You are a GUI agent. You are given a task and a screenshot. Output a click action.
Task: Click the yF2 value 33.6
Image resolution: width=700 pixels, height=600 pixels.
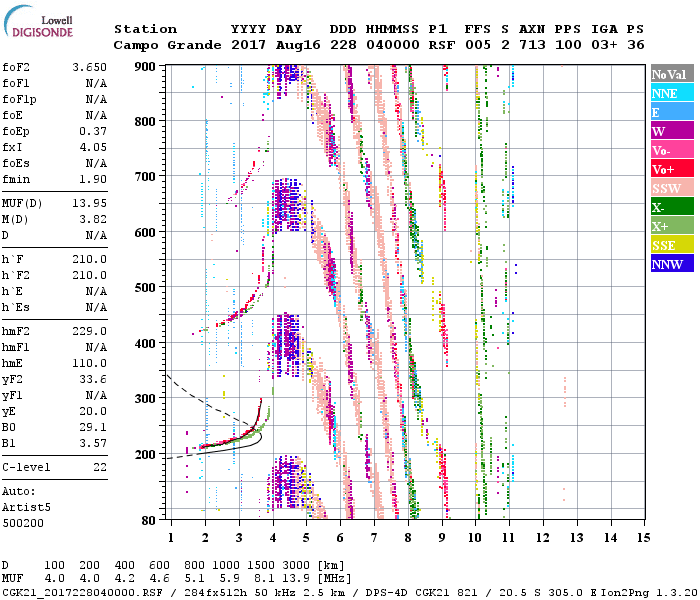pos(93,379)
